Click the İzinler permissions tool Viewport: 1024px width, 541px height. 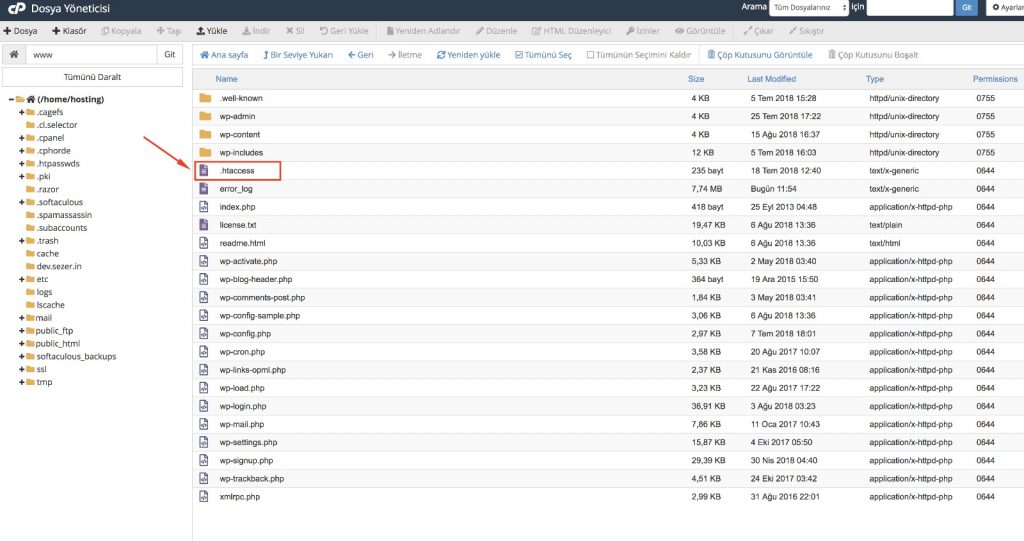(643, 31)
